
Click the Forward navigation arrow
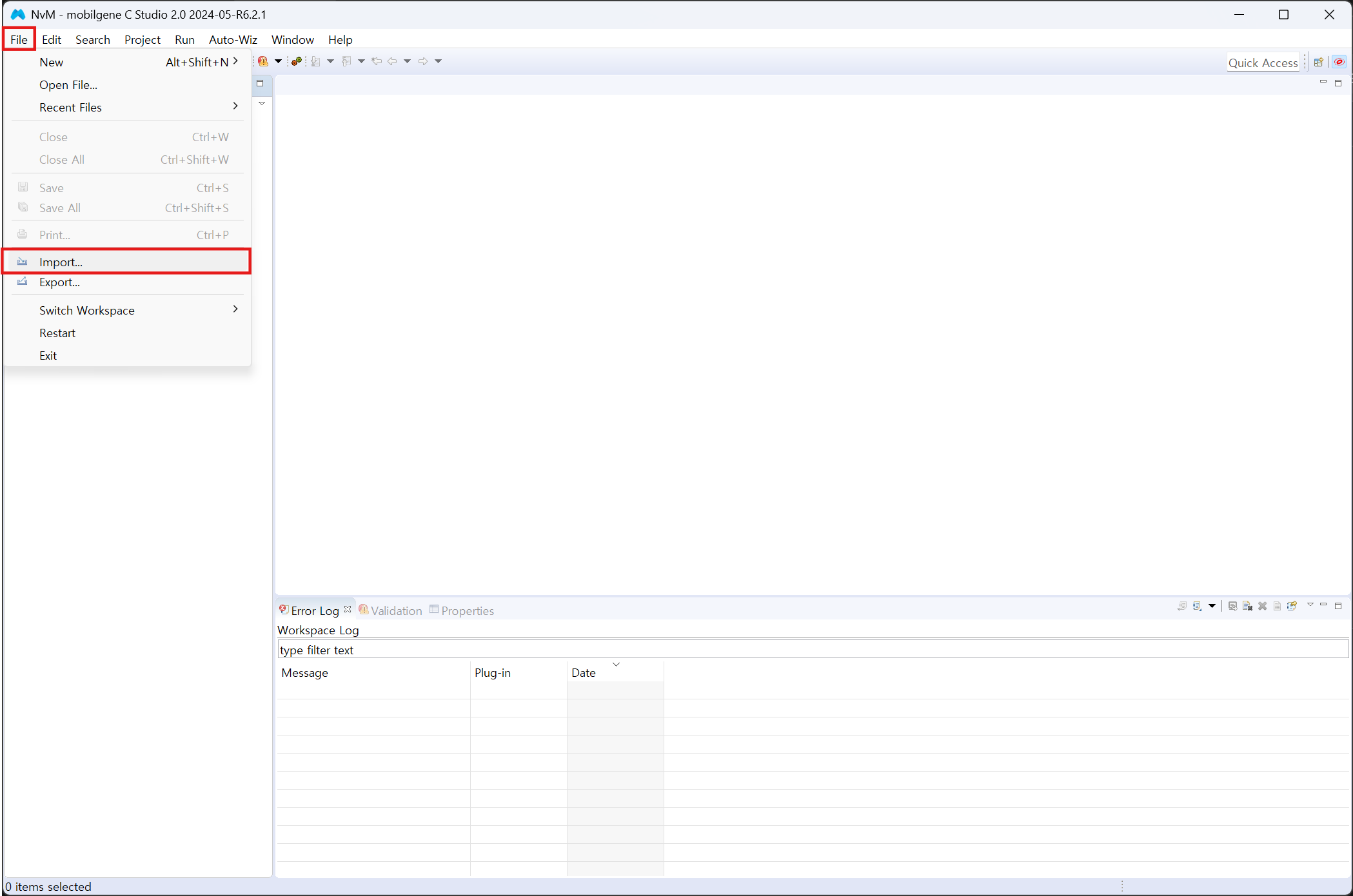(x=423, y=61)
